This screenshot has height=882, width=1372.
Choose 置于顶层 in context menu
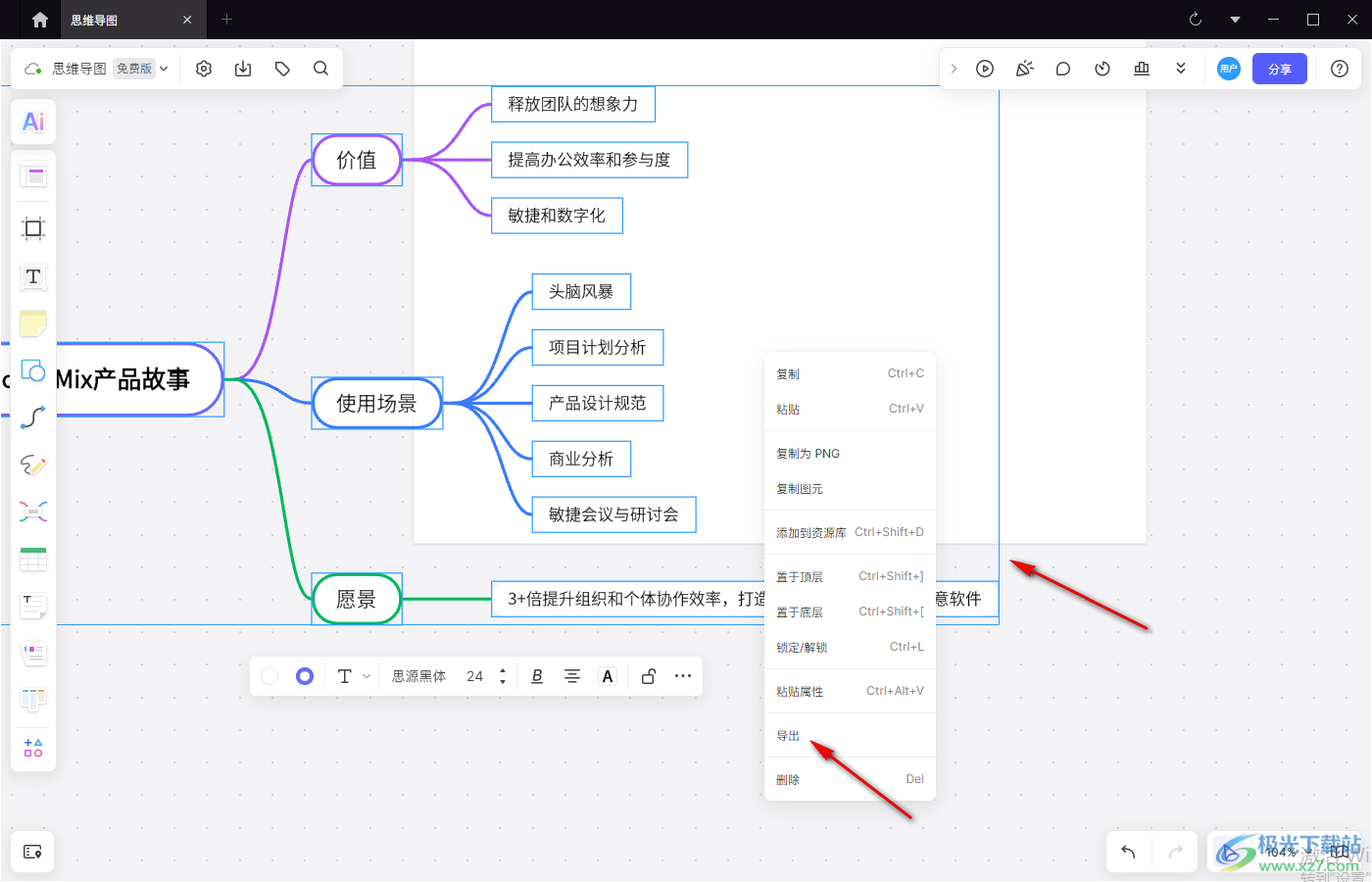[x=850, y=576]
